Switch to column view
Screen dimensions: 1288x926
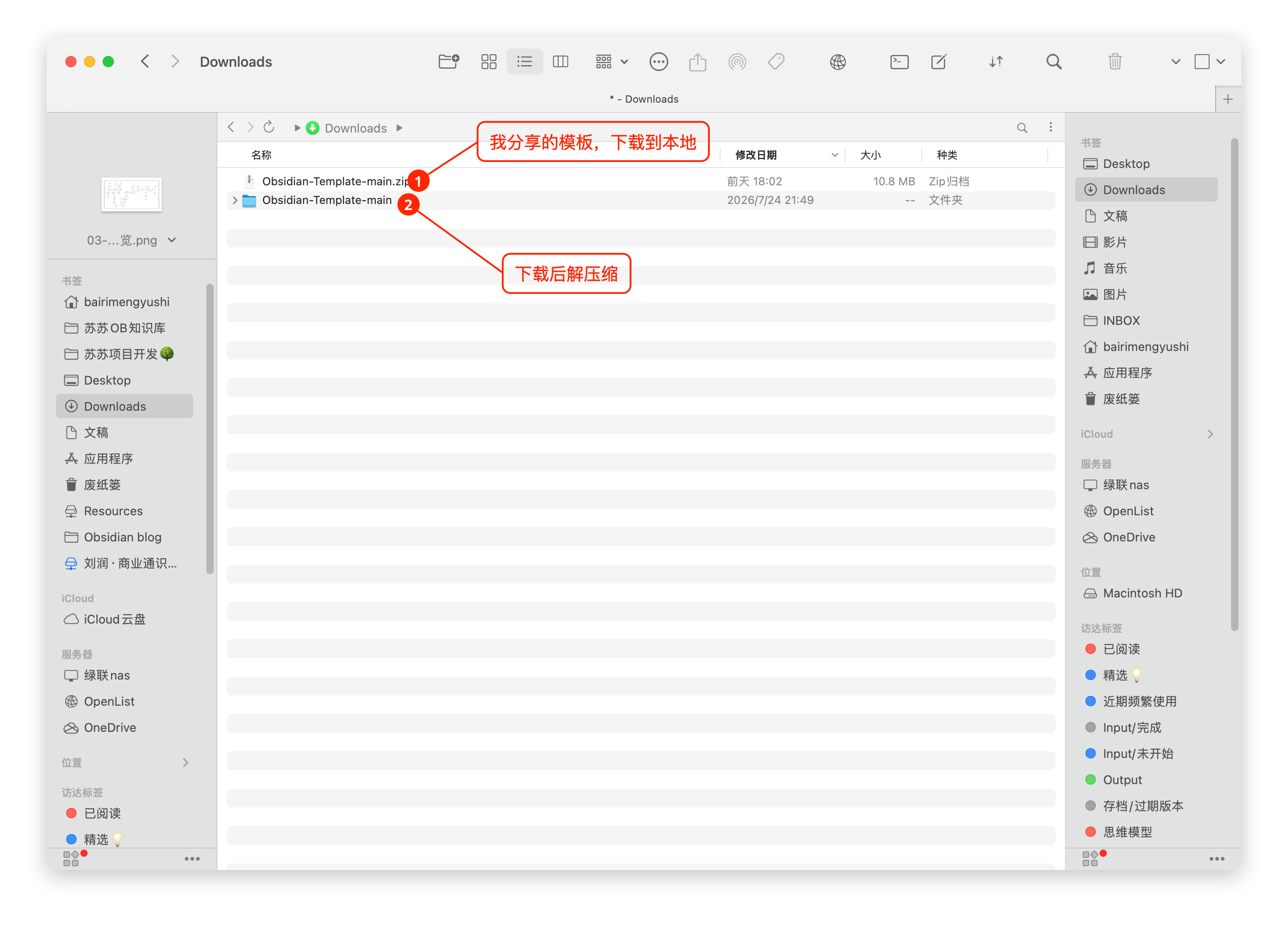[x=560, y=61]
